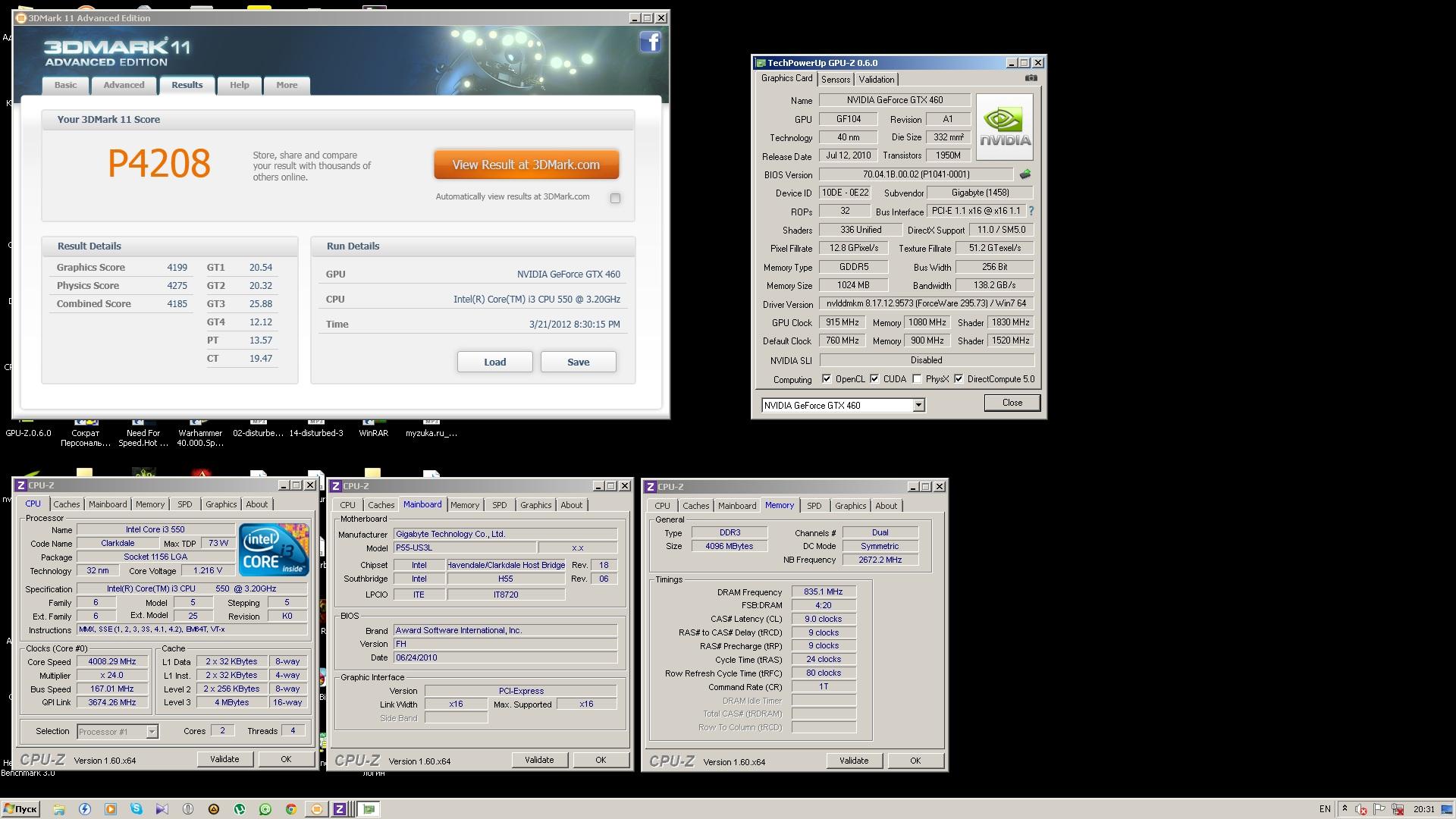Screen dimensions: 1456x819
Task: Switch to the GPU-Z taskbar button
Action: point(369,809)
